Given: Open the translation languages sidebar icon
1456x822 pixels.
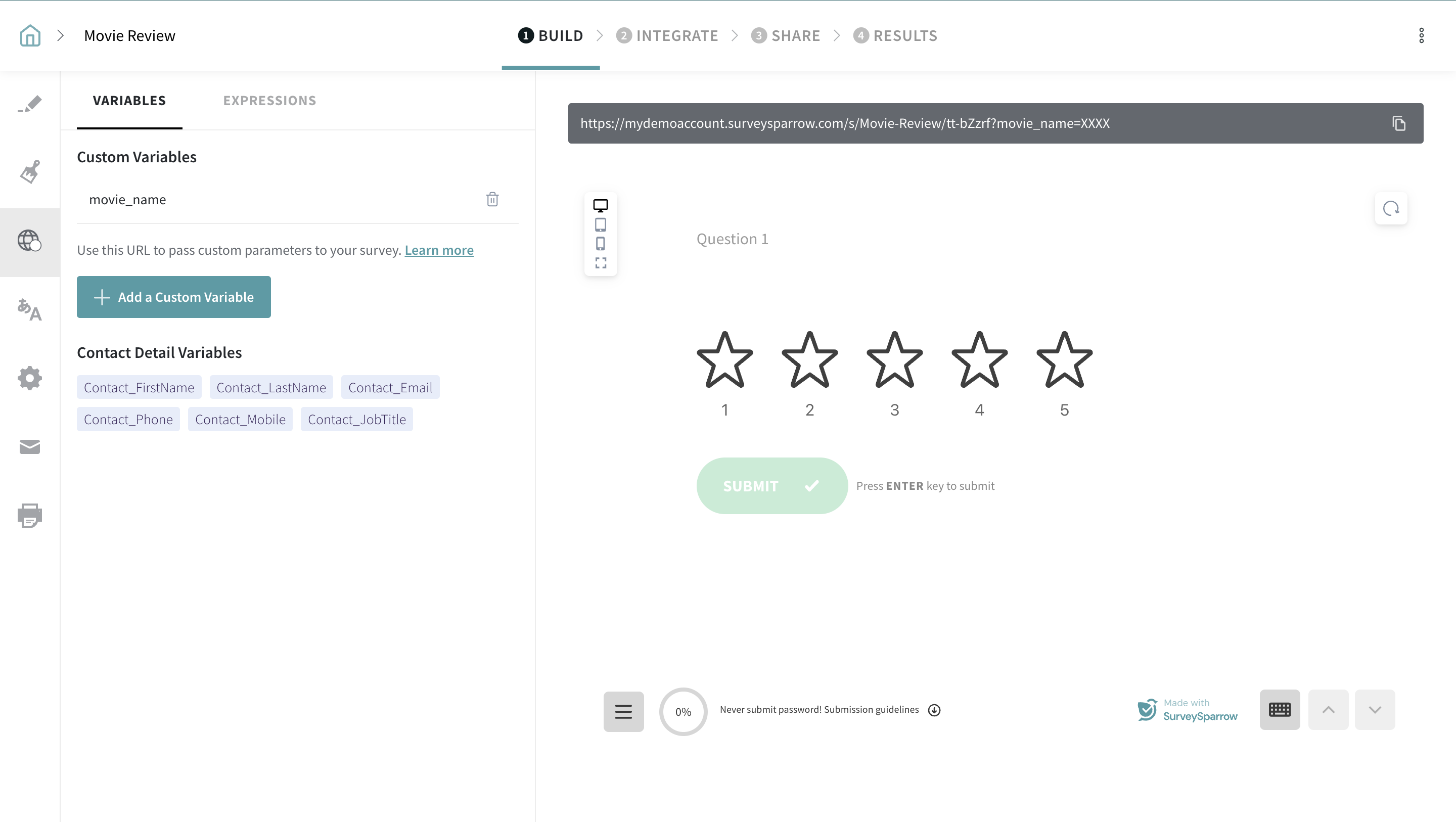Looking at the screenshot, I should point(30,309).
